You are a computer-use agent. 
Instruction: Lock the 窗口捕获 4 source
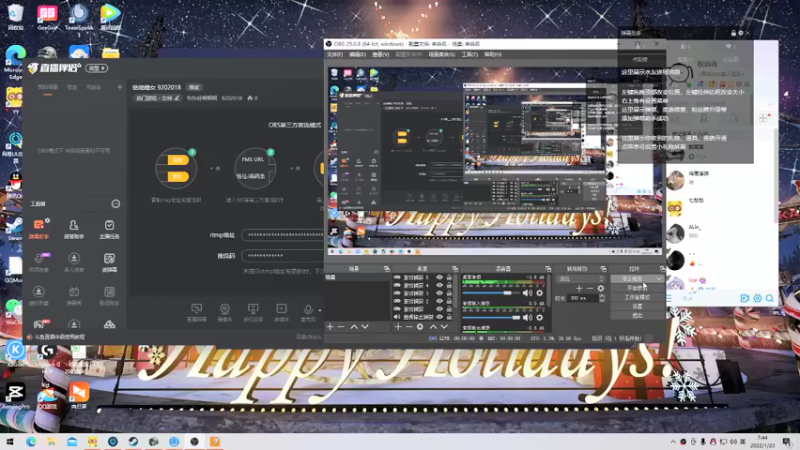pos(449,285)
